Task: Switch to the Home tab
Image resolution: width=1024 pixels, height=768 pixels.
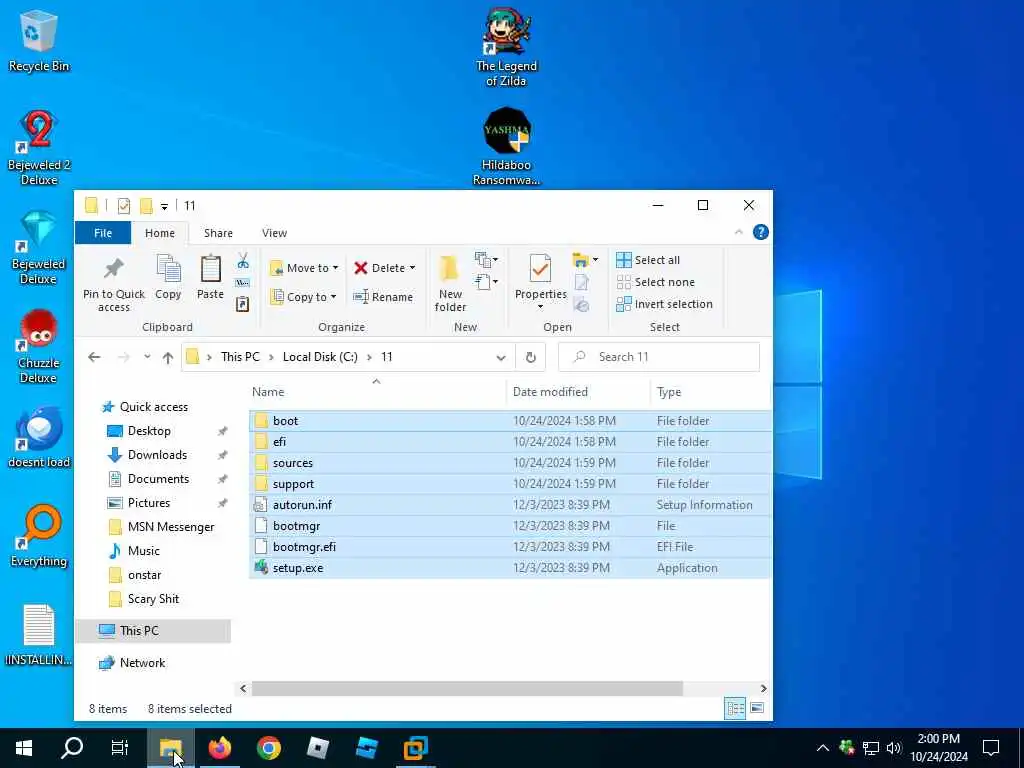Action: tap(160, 233)
